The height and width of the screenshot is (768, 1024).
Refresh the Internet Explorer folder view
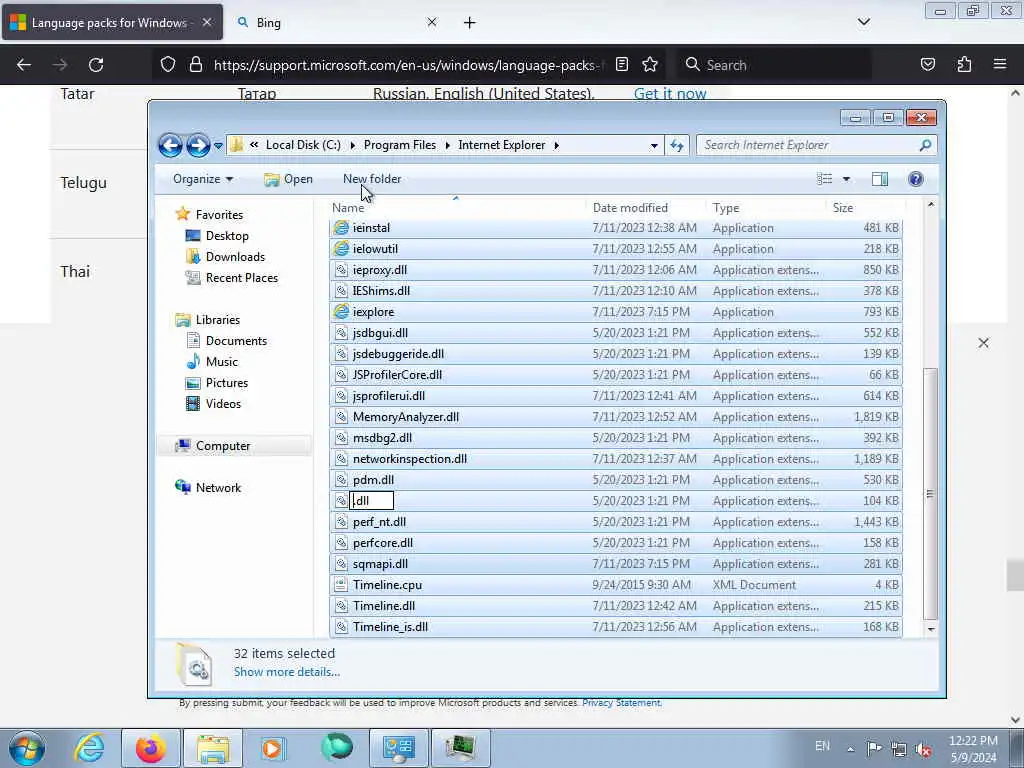pos(677,146)
